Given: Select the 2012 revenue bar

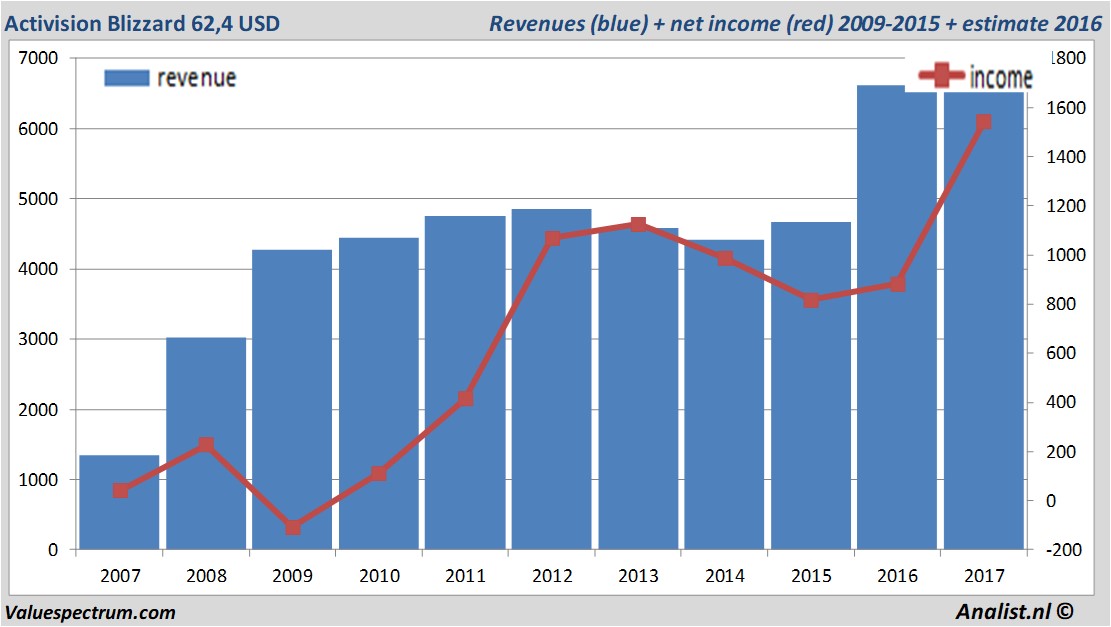Looking at the screenshot, I should coord(551,379).
